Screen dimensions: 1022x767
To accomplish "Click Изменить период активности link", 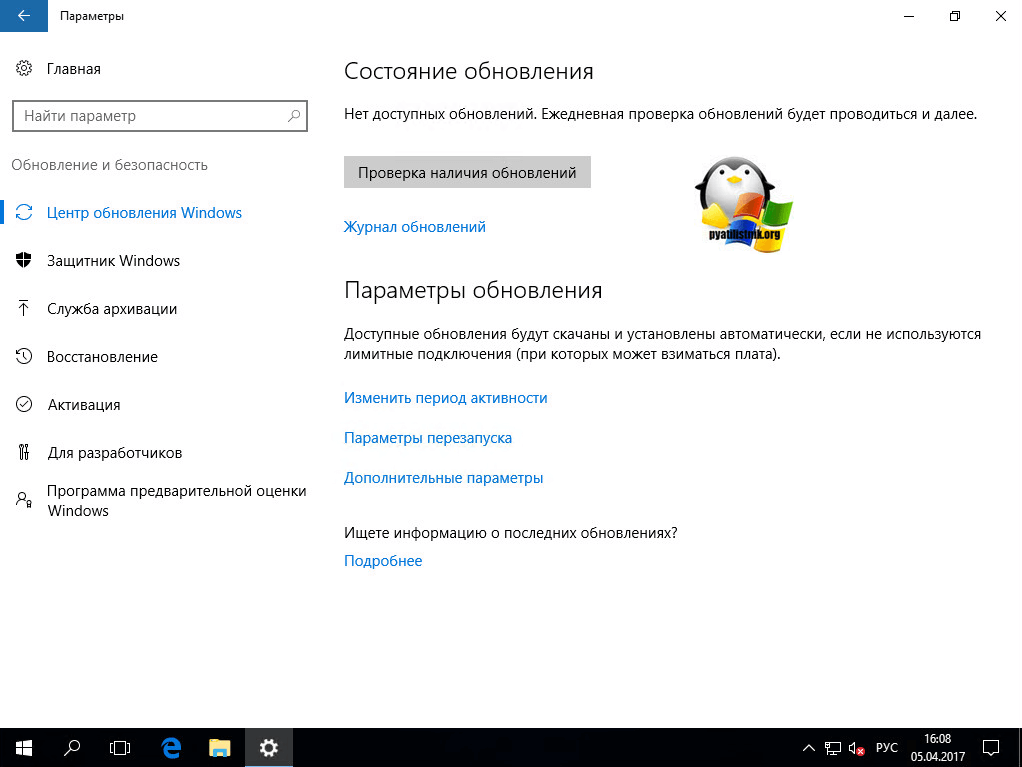I will coord(445,398).
